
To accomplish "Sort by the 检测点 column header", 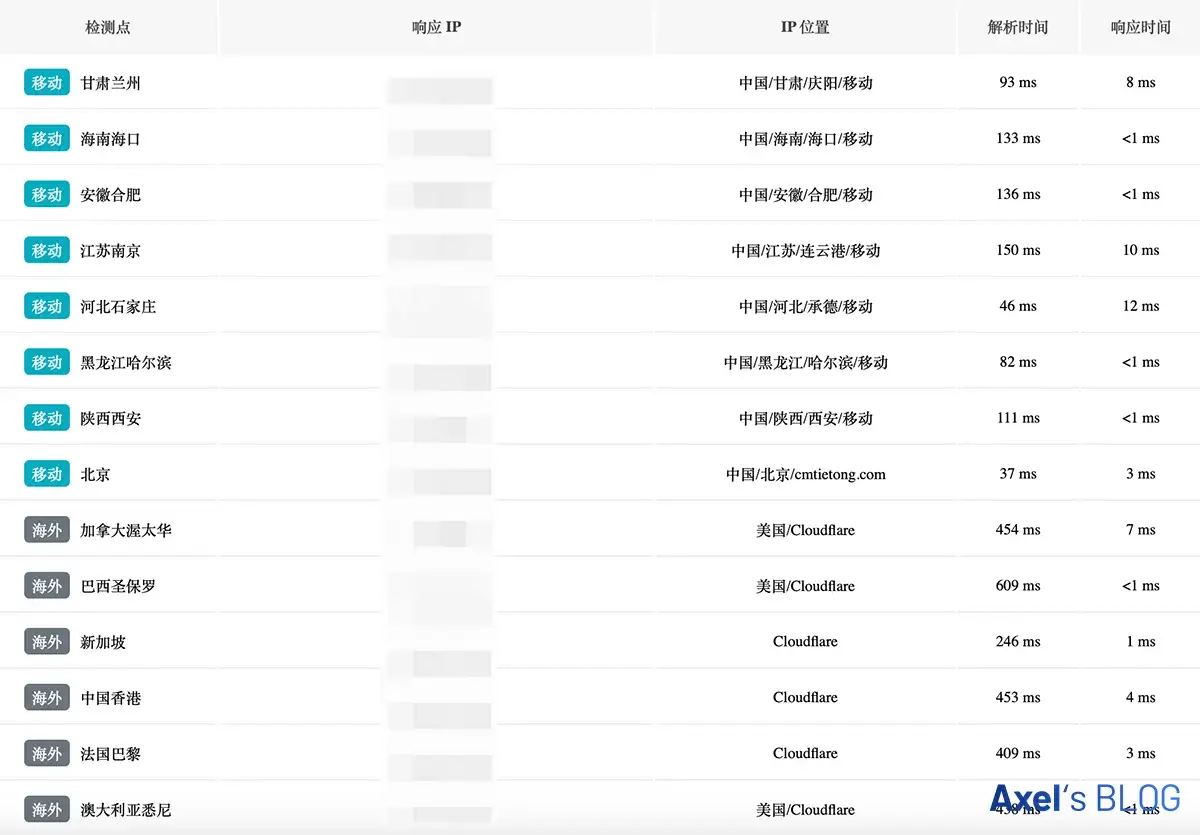I will (108, 27).
